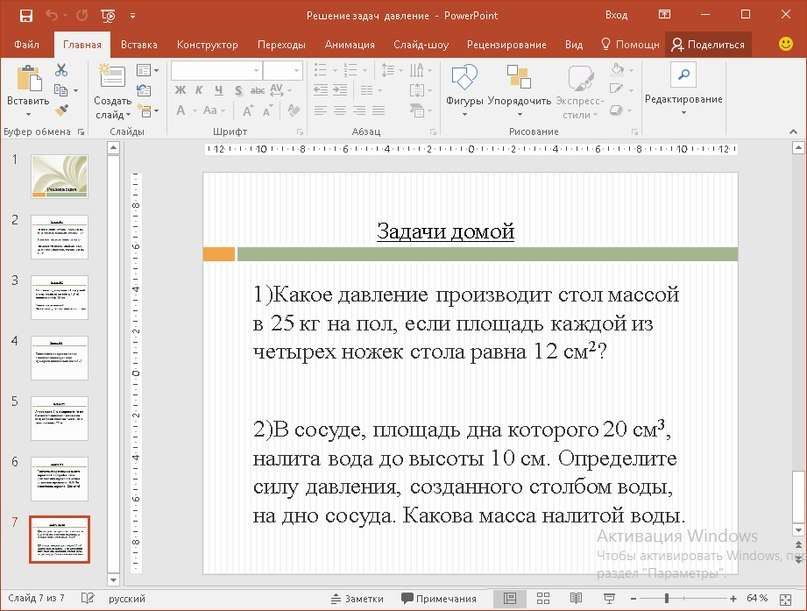Click the Вход (Sign in) link
Image resolution: width=807 pixels, height=611 pixels.
click(616, 15)
